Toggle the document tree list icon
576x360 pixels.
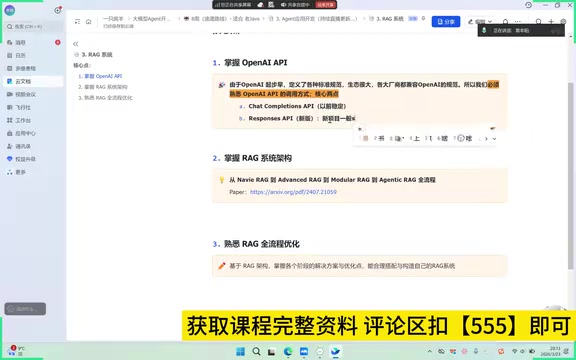click(77, 22)
